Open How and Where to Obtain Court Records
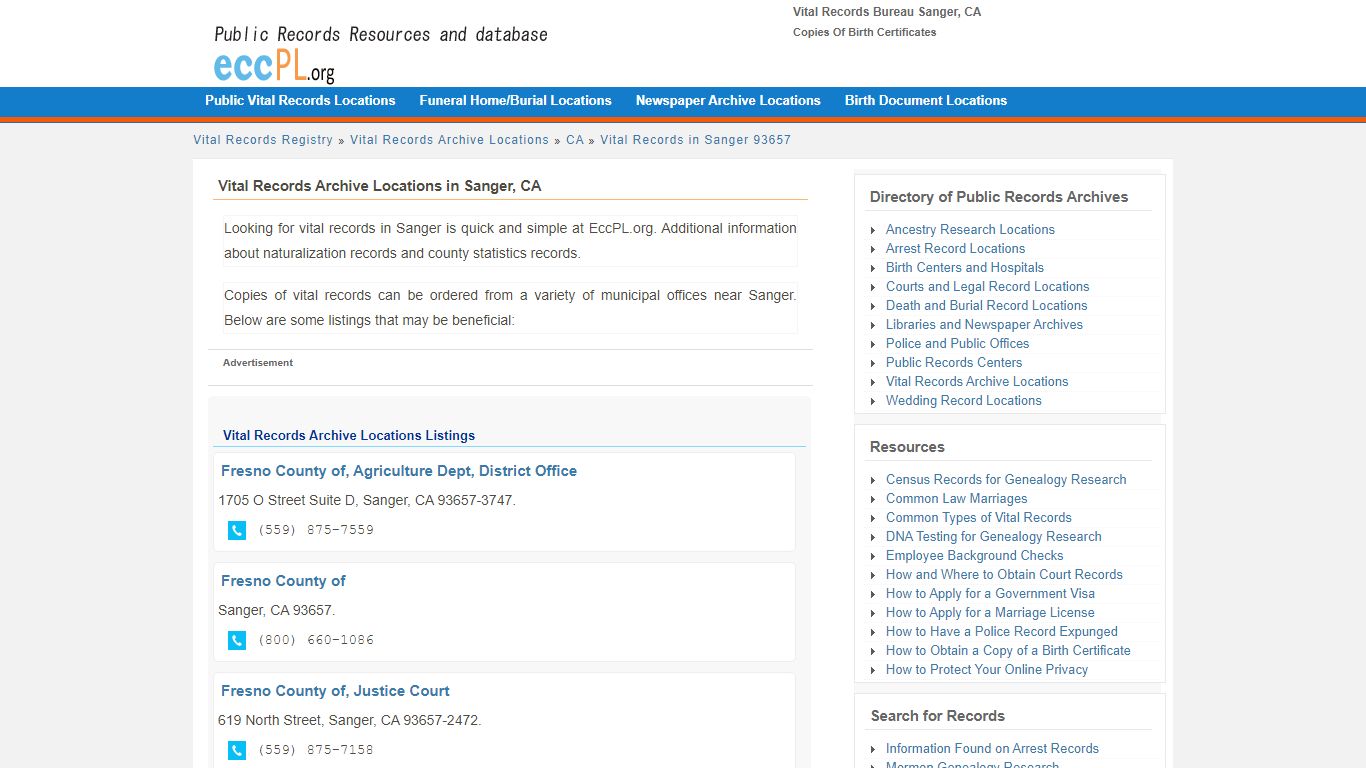Image resolution: width=1366 pixels, height=768 pixels. 1004,574
